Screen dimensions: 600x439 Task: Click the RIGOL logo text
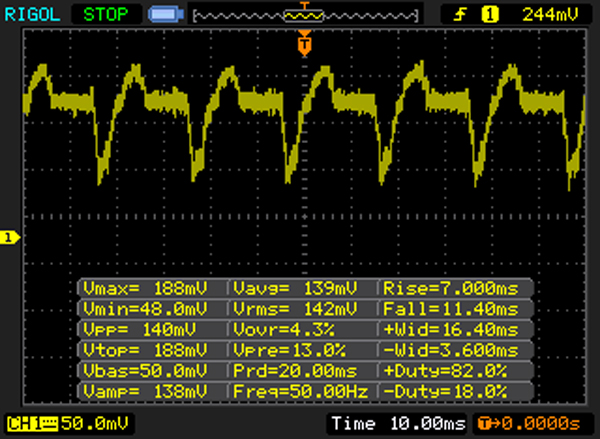pyautogui.click(x=32, y=15)
